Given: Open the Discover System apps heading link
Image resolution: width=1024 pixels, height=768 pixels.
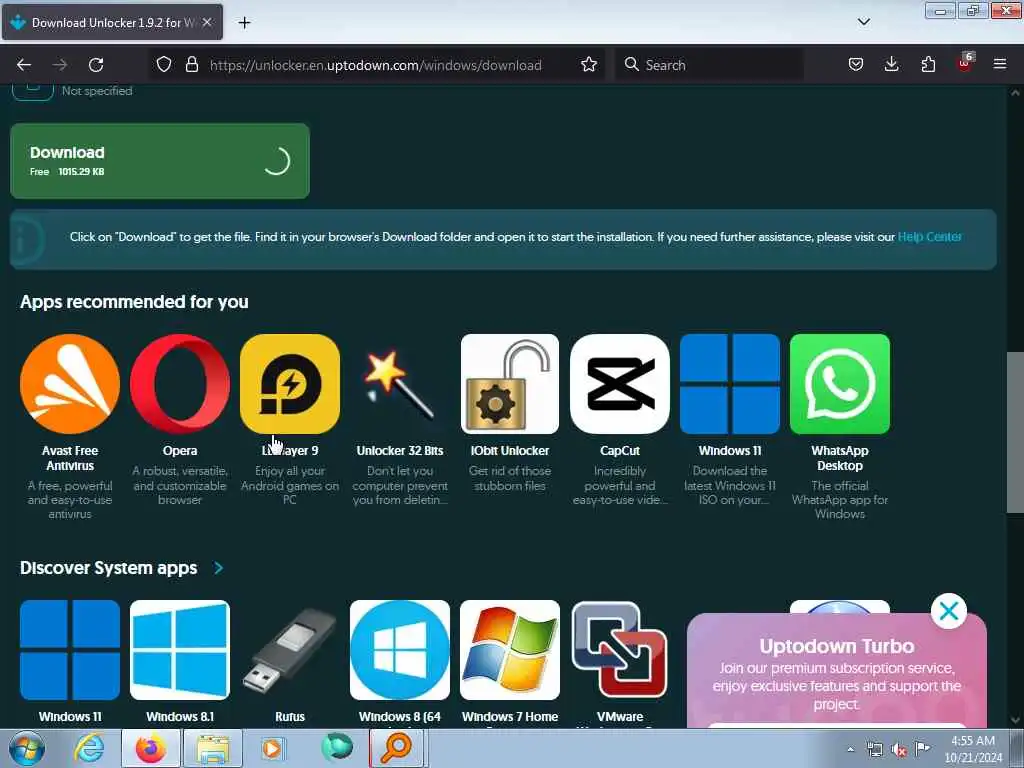Looking at the screenshot, I should pyautogui.click(x=108, y=568).
